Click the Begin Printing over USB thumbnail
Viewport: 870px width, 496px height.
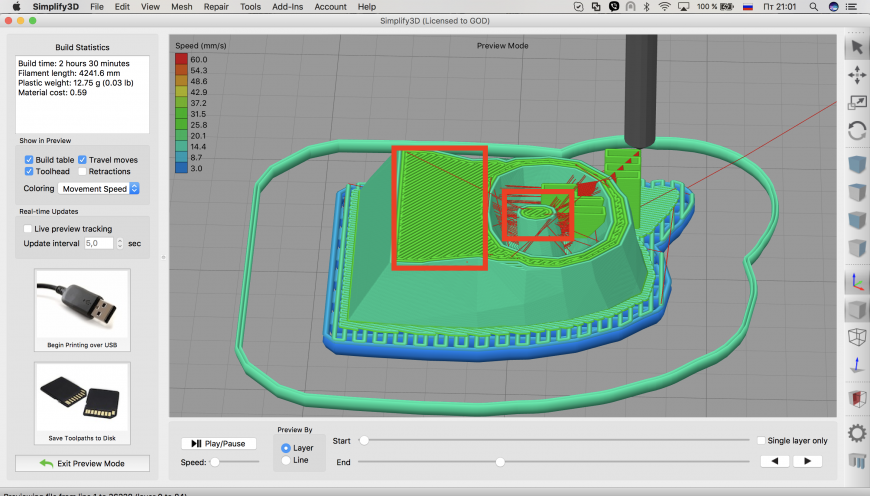click(82, 310)
